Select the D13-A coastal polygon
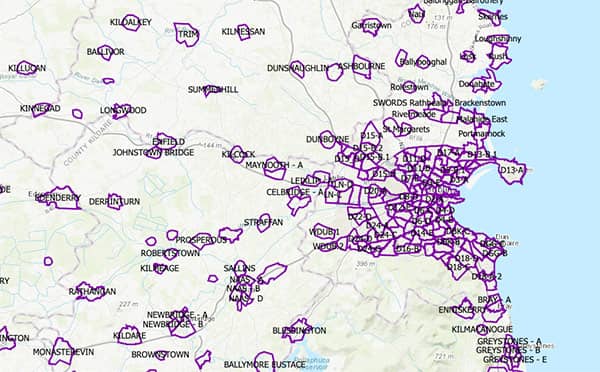 pyautogui.click(x=512, y=170)
